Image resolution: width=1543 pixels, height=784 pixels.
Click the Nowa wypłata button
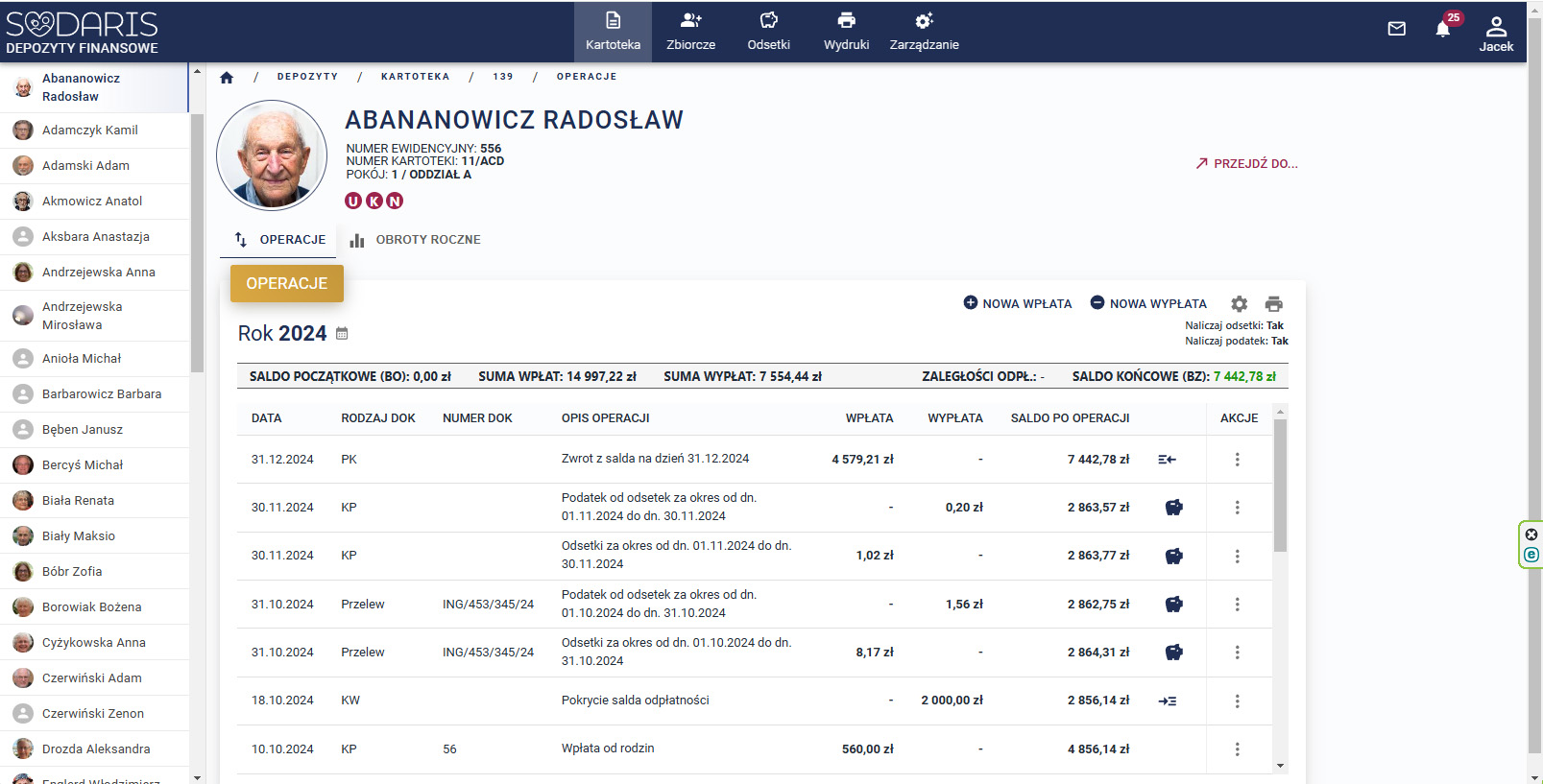1148,303
